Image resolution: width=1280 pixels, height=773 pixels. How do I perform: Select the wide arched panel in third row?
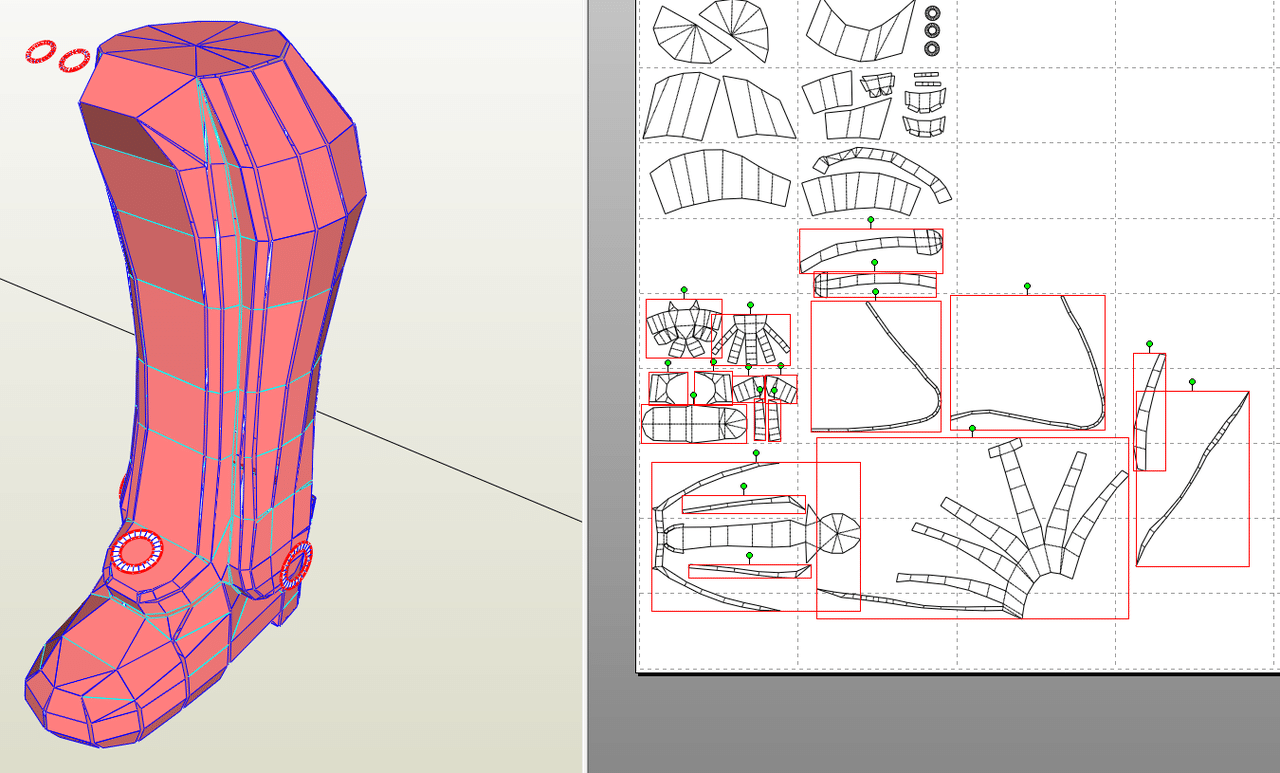[x=720, y=180]
